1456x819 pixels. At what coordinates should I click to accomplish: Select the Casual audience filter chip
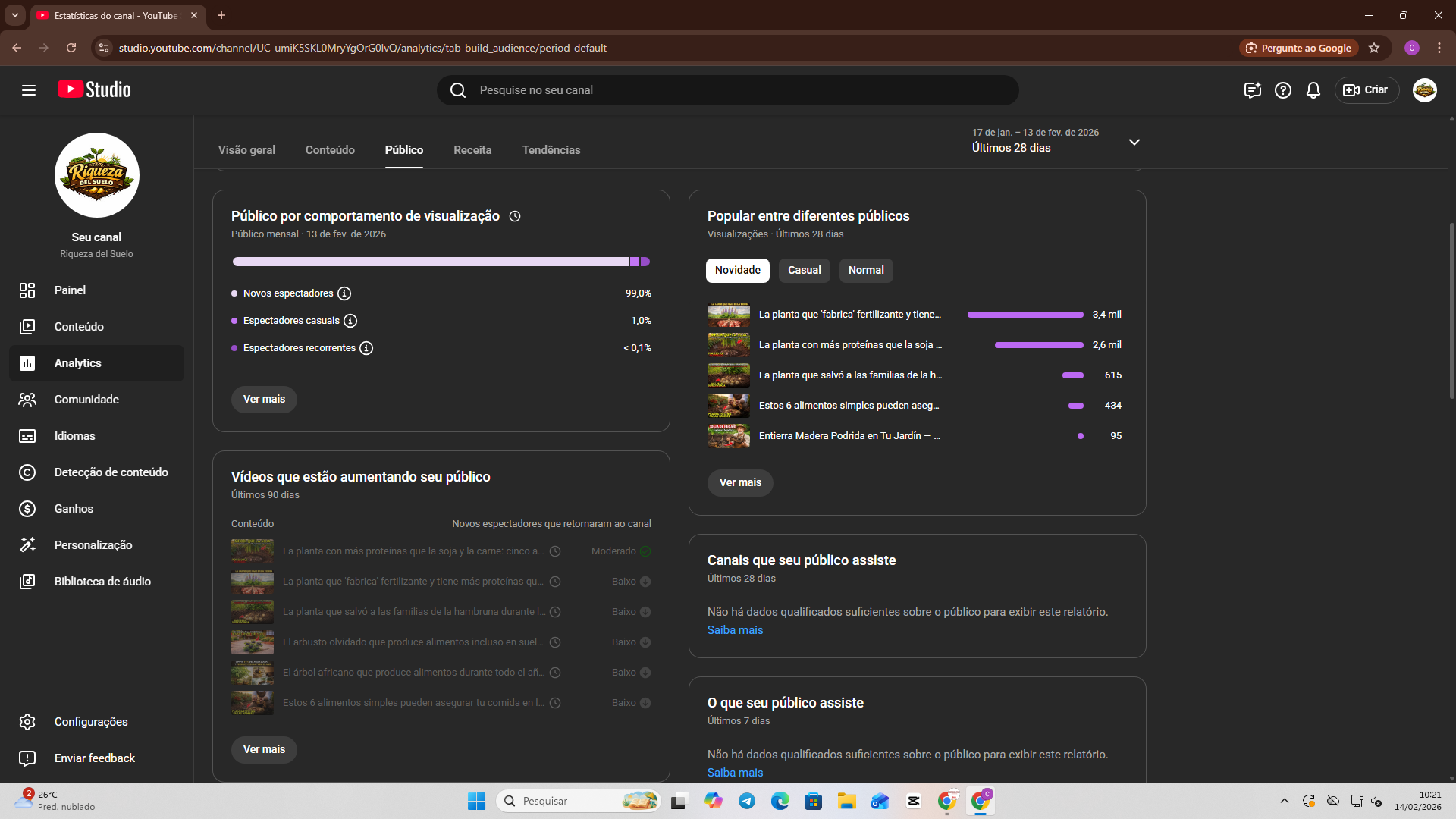pos(804,271)
